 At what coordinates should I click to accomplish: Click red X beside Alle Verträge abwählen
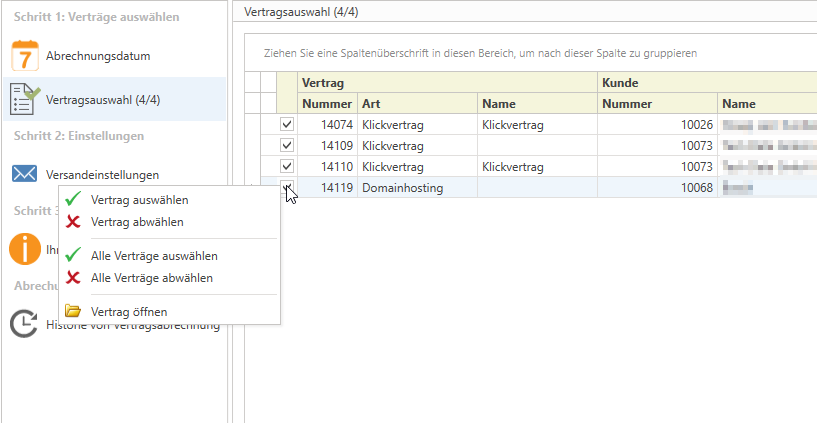click(73, 277)
